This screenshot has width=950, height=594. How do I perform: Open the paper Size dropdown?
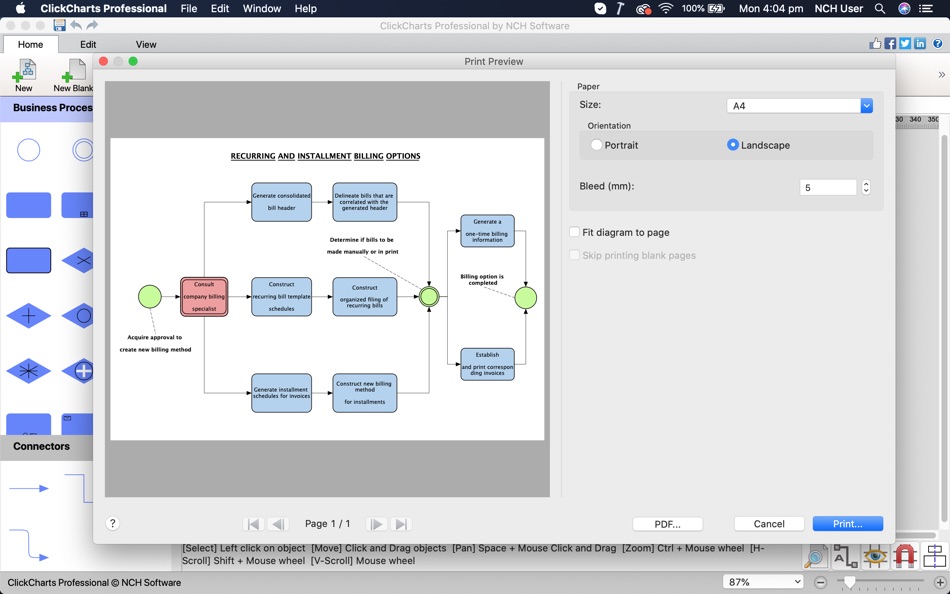pos(800,105)
